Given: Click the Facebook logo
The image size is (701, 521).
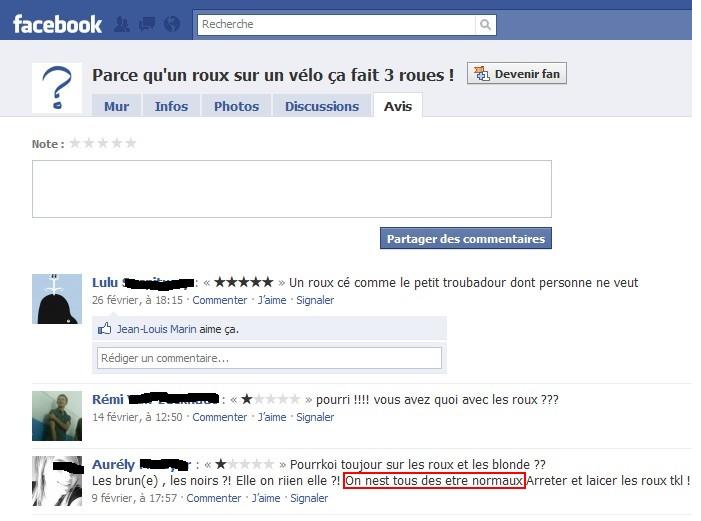Looking at the screenshot, I should click(57, 25).
